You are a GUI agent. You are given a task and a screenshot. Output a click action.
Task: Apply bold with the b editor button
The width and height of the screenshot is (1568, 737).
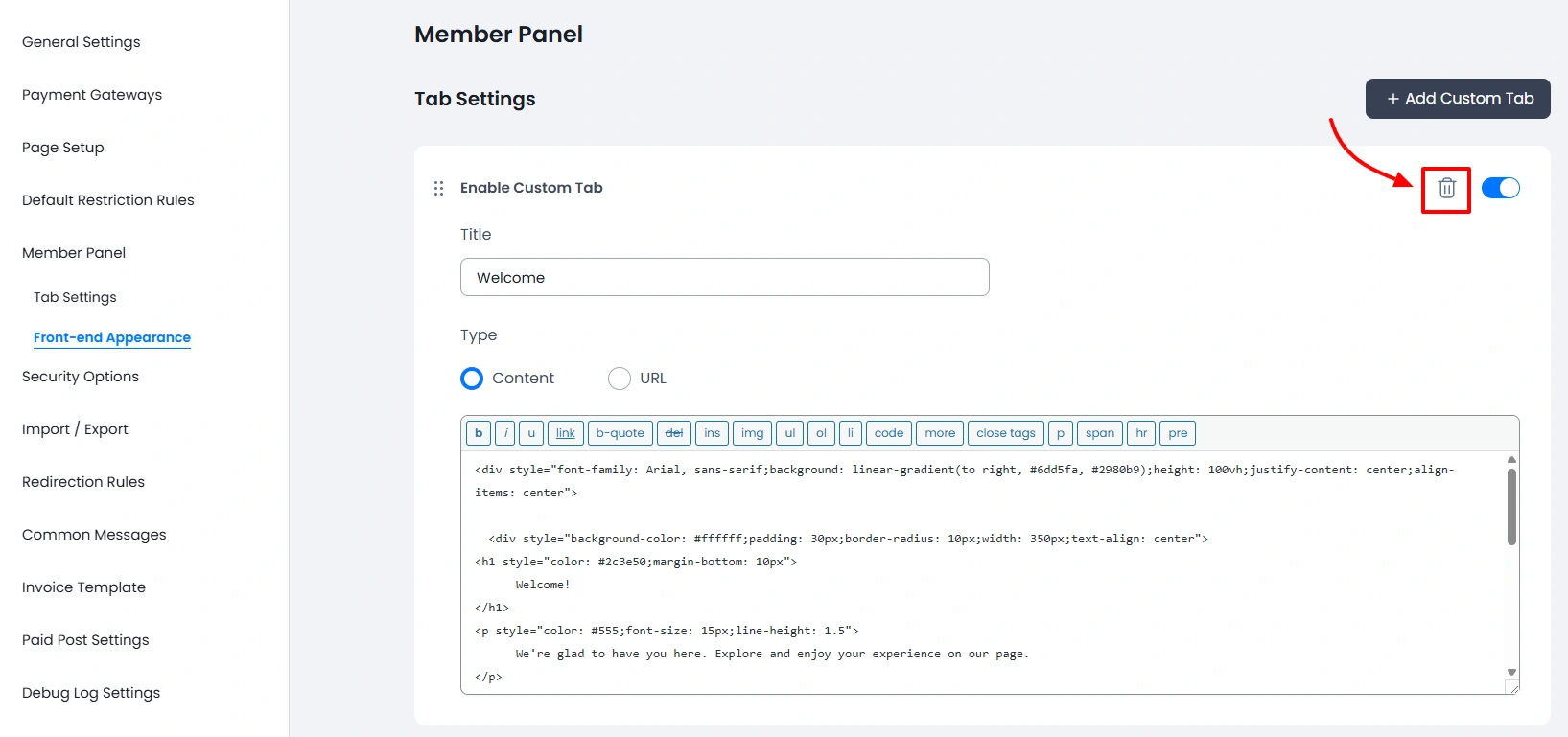point(479,433)
